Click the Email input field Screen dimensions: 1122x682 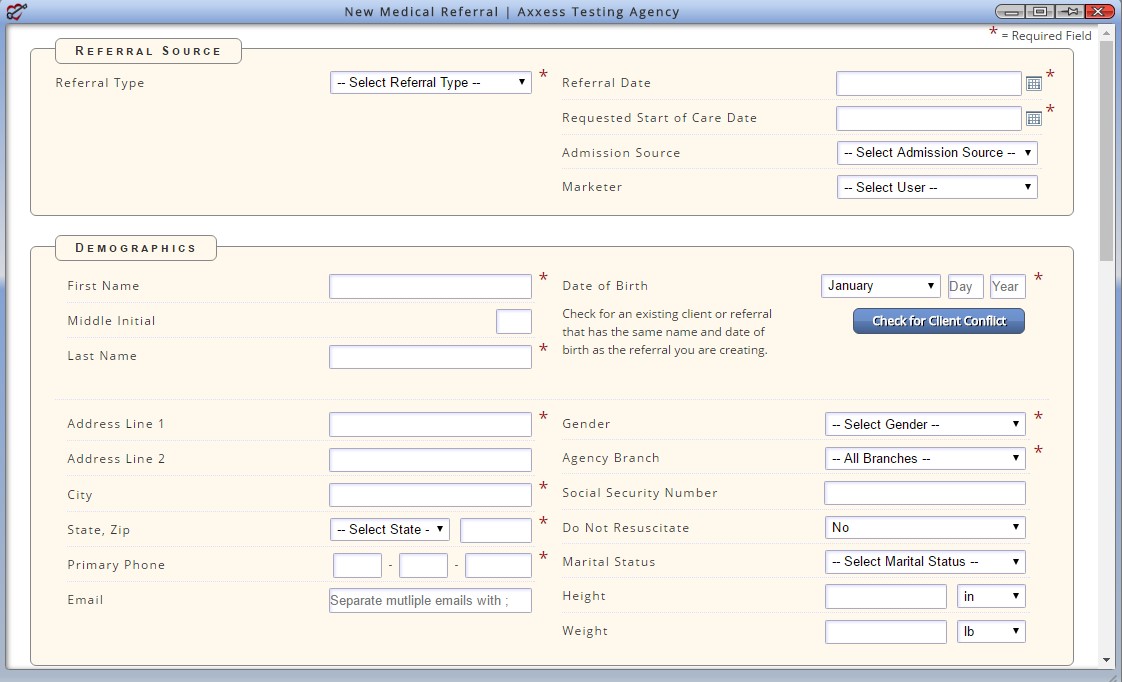click(x=430, y=600)
